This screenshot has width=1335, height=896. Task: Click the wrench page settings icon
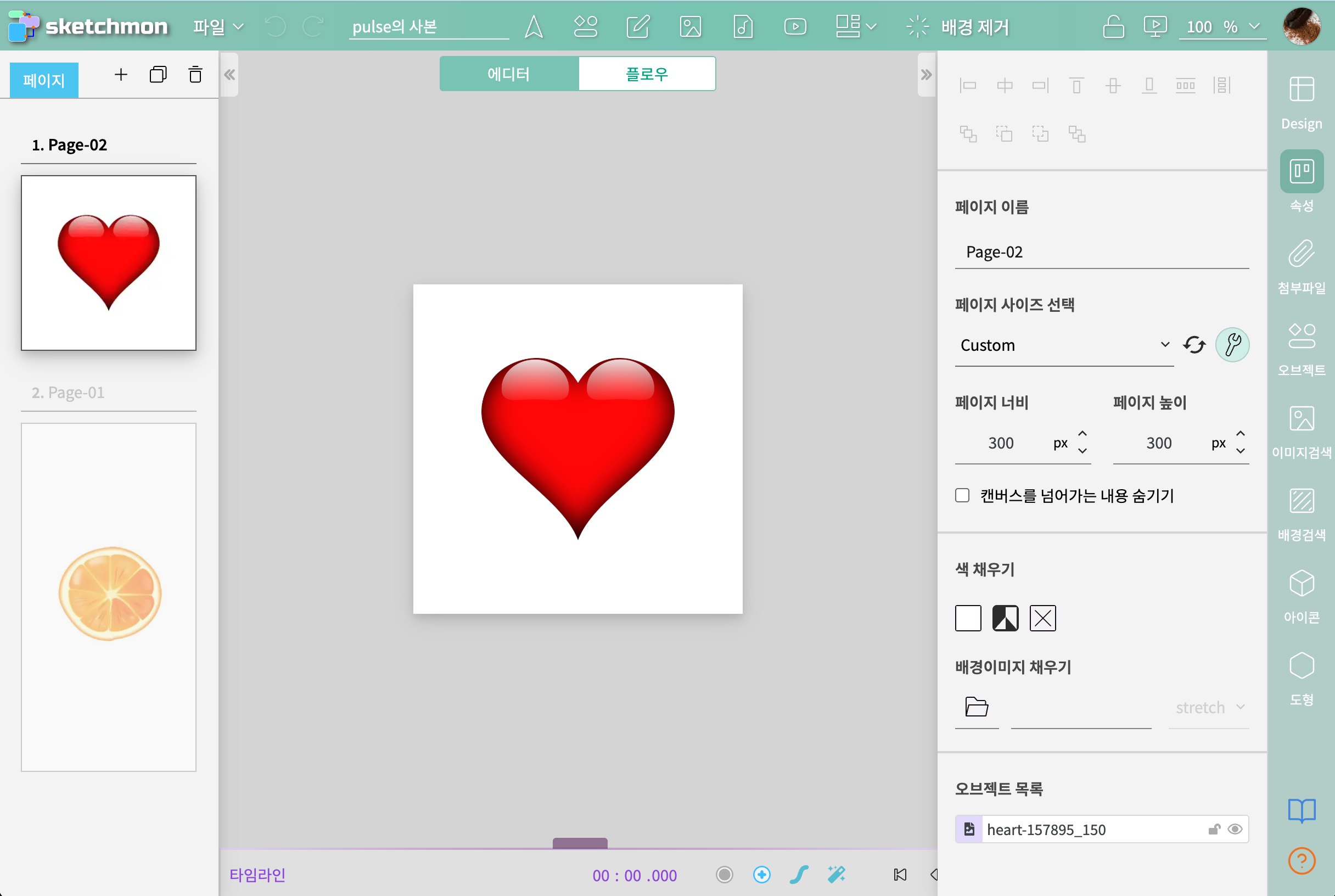pyautogui.click(x=1232, y=345)
